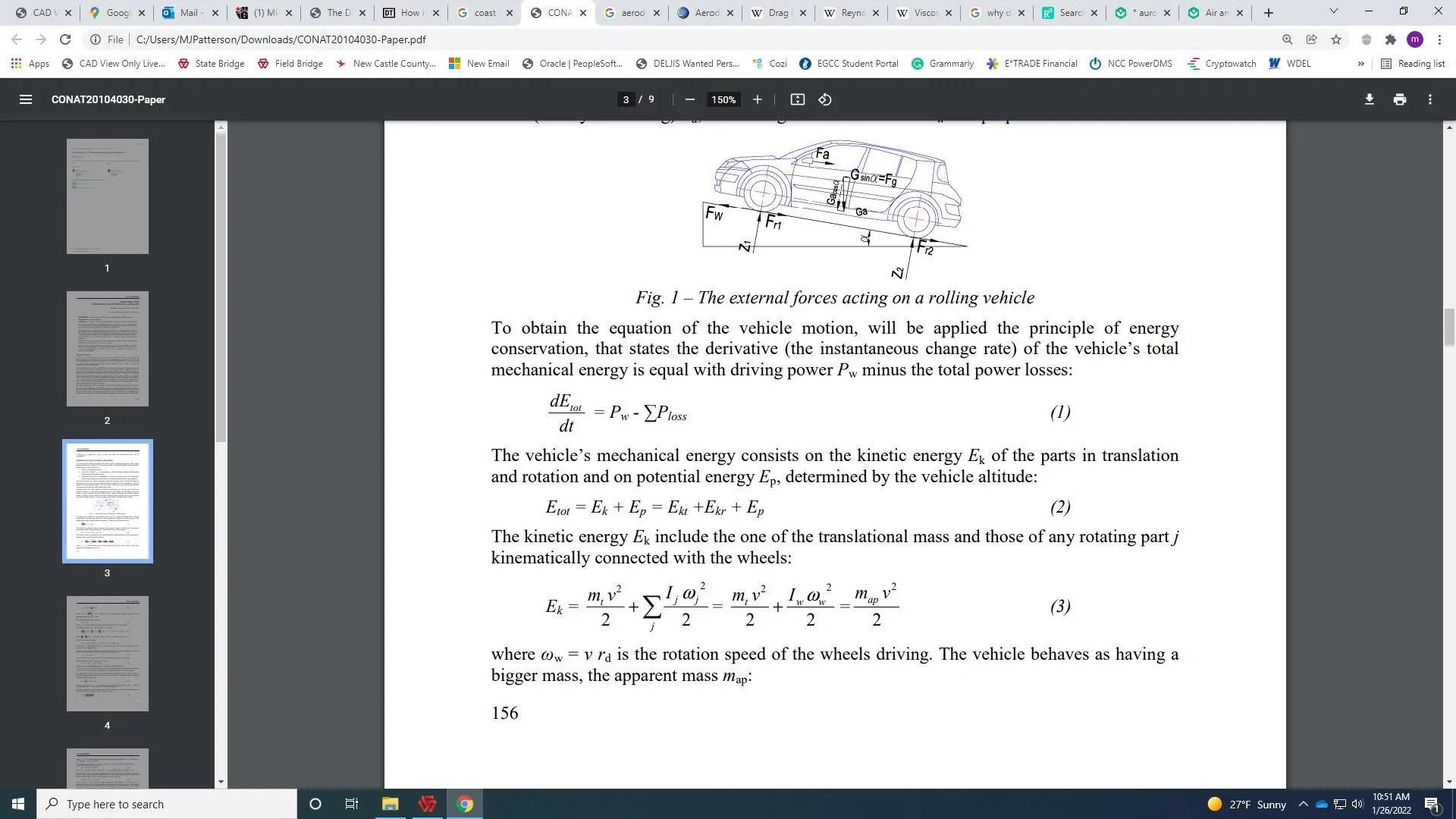Image resolution: width=1456 pixels, height=819 pixels.
Task: Show more bookmarks chevron
Action: tap(1360, 64)
